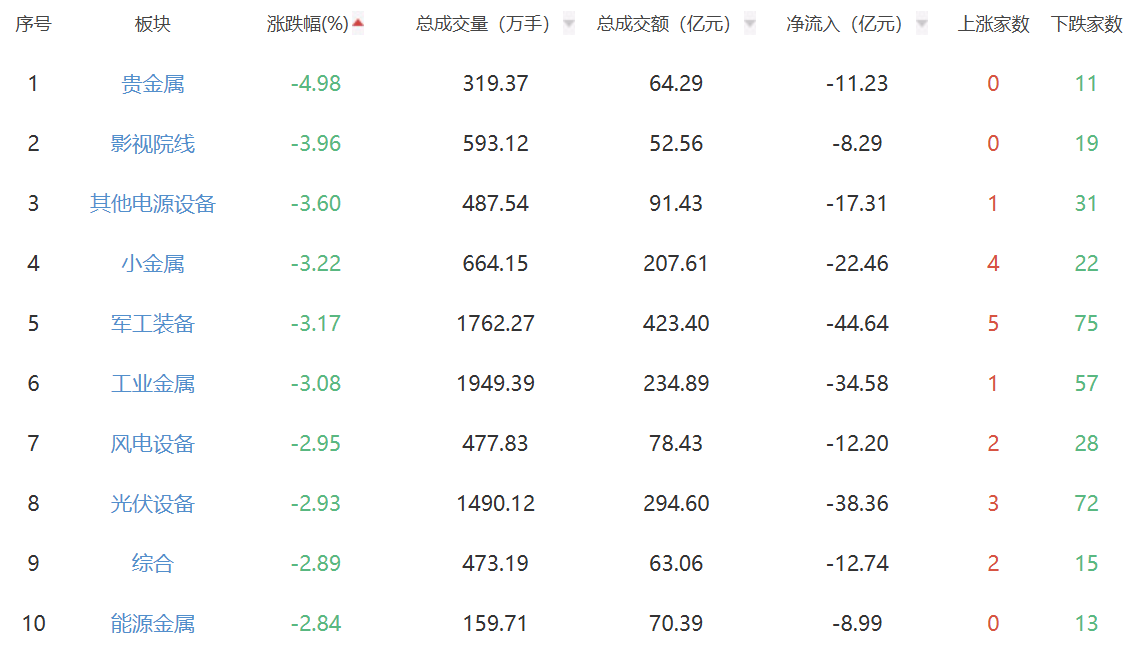This screenshot has width=1136, height=649.
Task: Go to the 光伏设备 sector
Action: pos(153,504)
